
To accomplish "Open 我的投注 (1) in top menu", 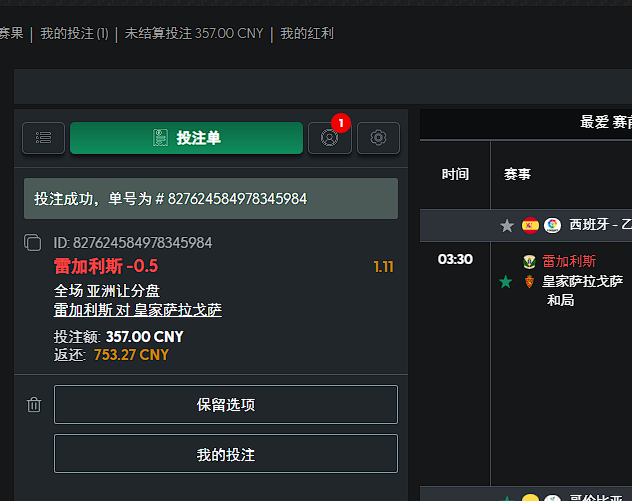I will [74, 33].
